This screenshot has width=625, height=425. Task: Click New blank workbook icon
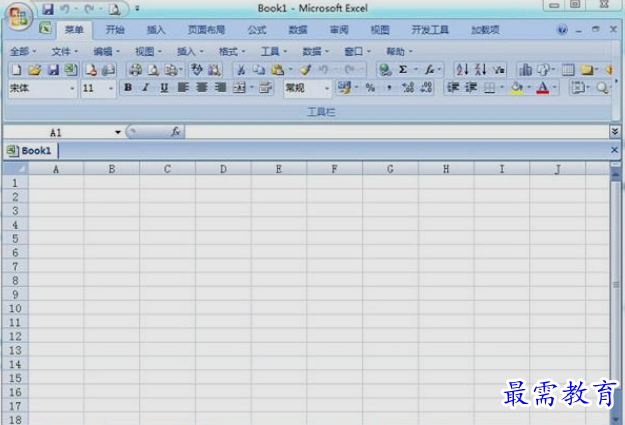click(16, 70)
